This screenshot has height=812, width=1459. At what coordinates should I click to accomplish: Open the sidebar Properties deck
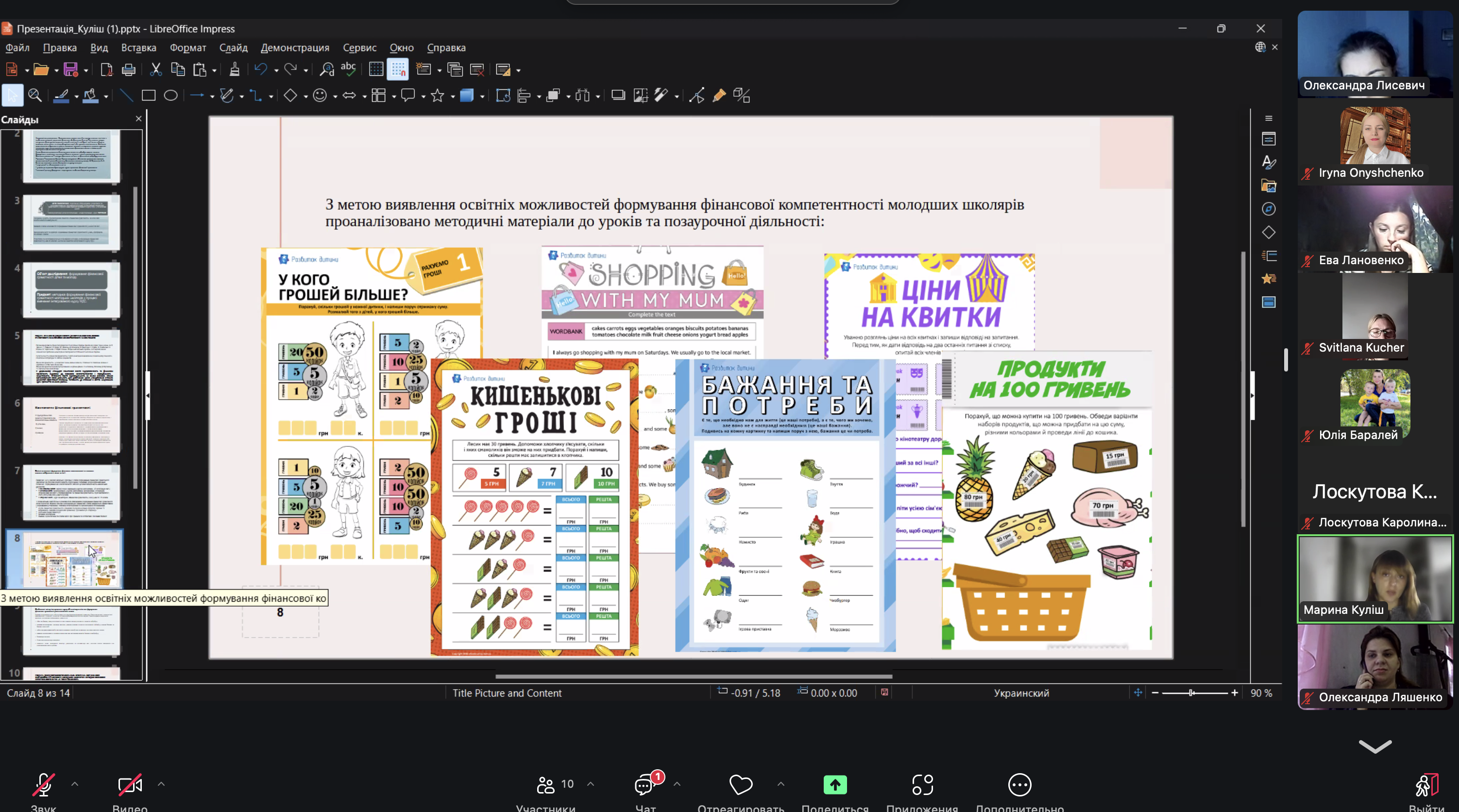tap(1269, 139)
